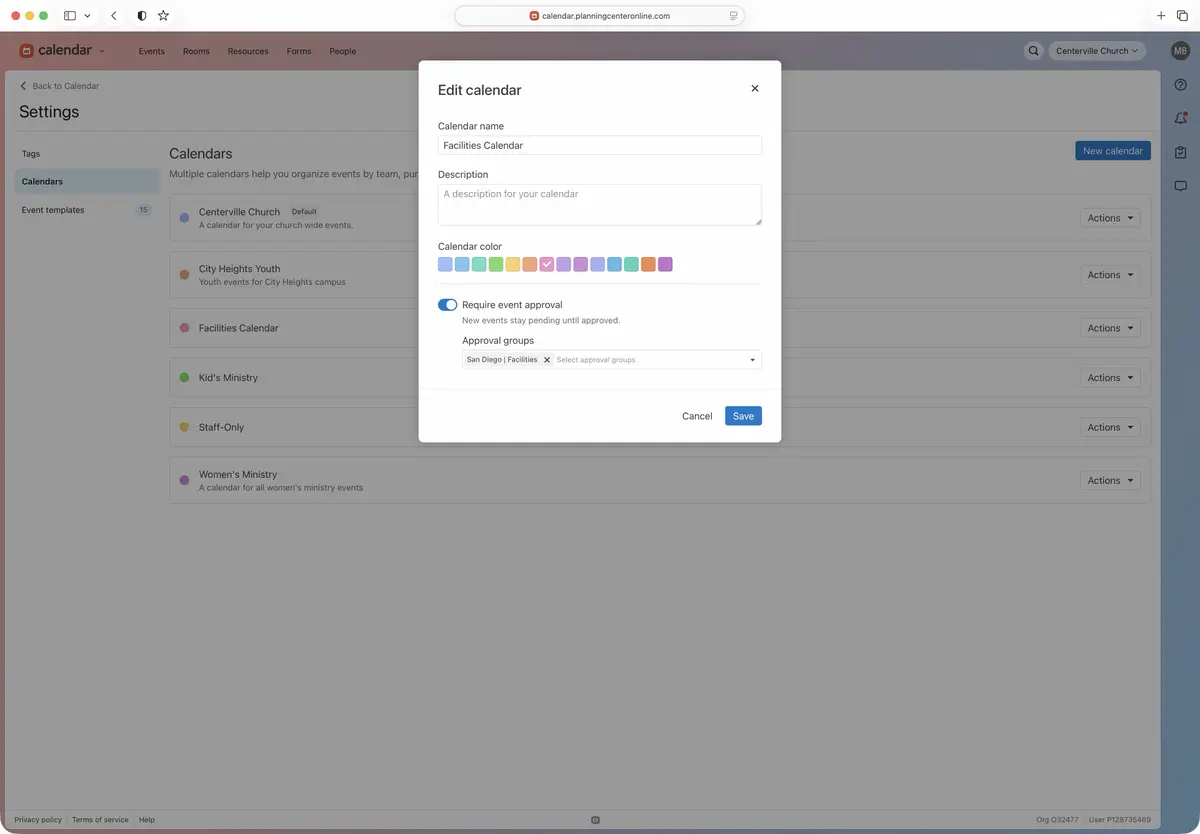Click City Heights Youth calendar name
Screen dimensions: 1200x834
[239, 269]
